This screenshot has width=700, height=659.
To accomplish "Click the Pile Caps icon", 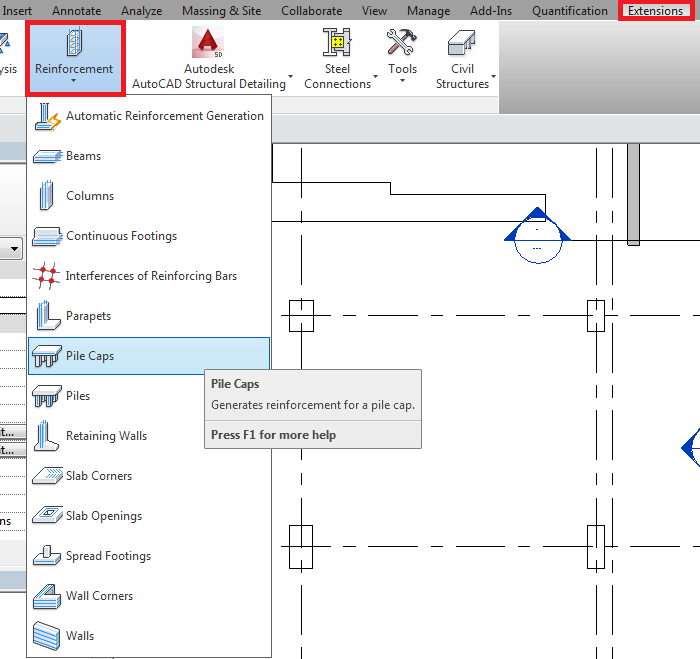I will click(47, 356).
